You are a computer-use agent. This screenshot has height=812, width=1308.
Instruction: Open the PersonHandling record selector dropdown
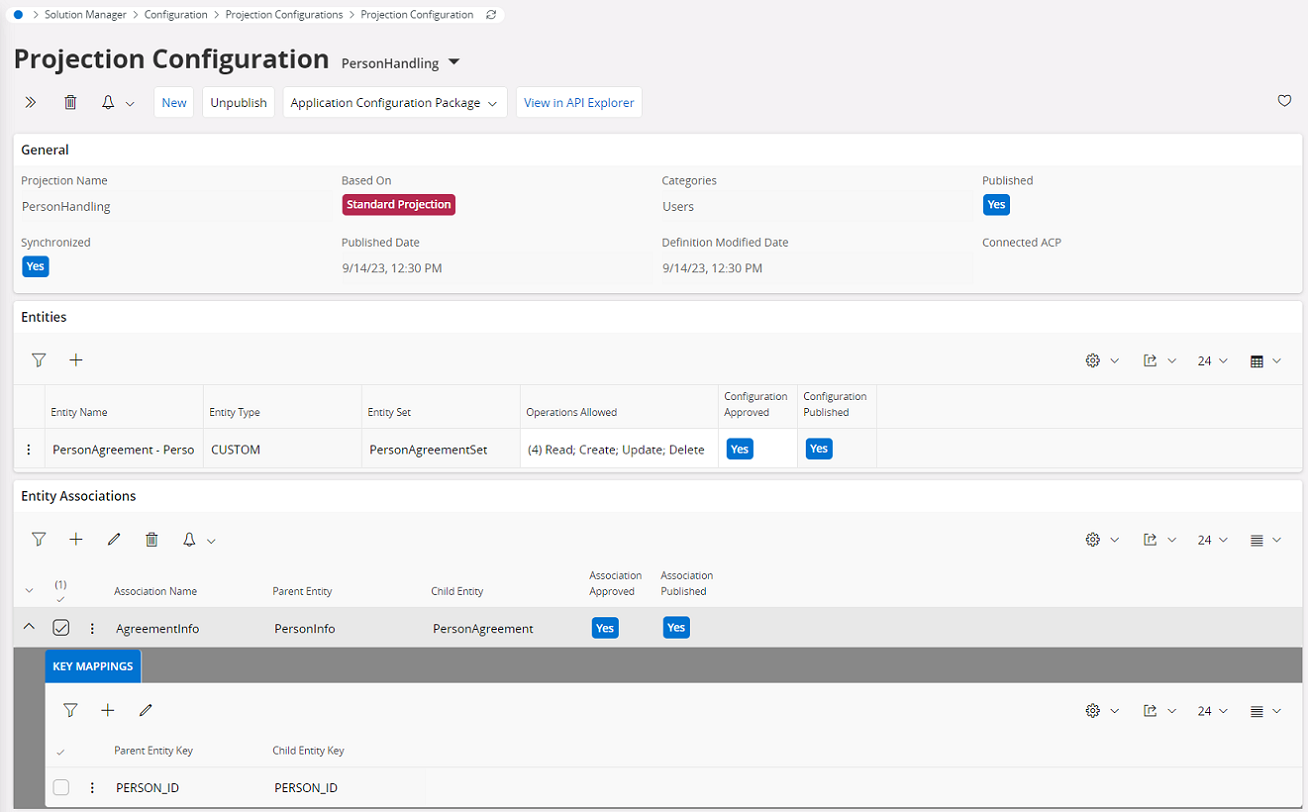click(x=454, y=62)
